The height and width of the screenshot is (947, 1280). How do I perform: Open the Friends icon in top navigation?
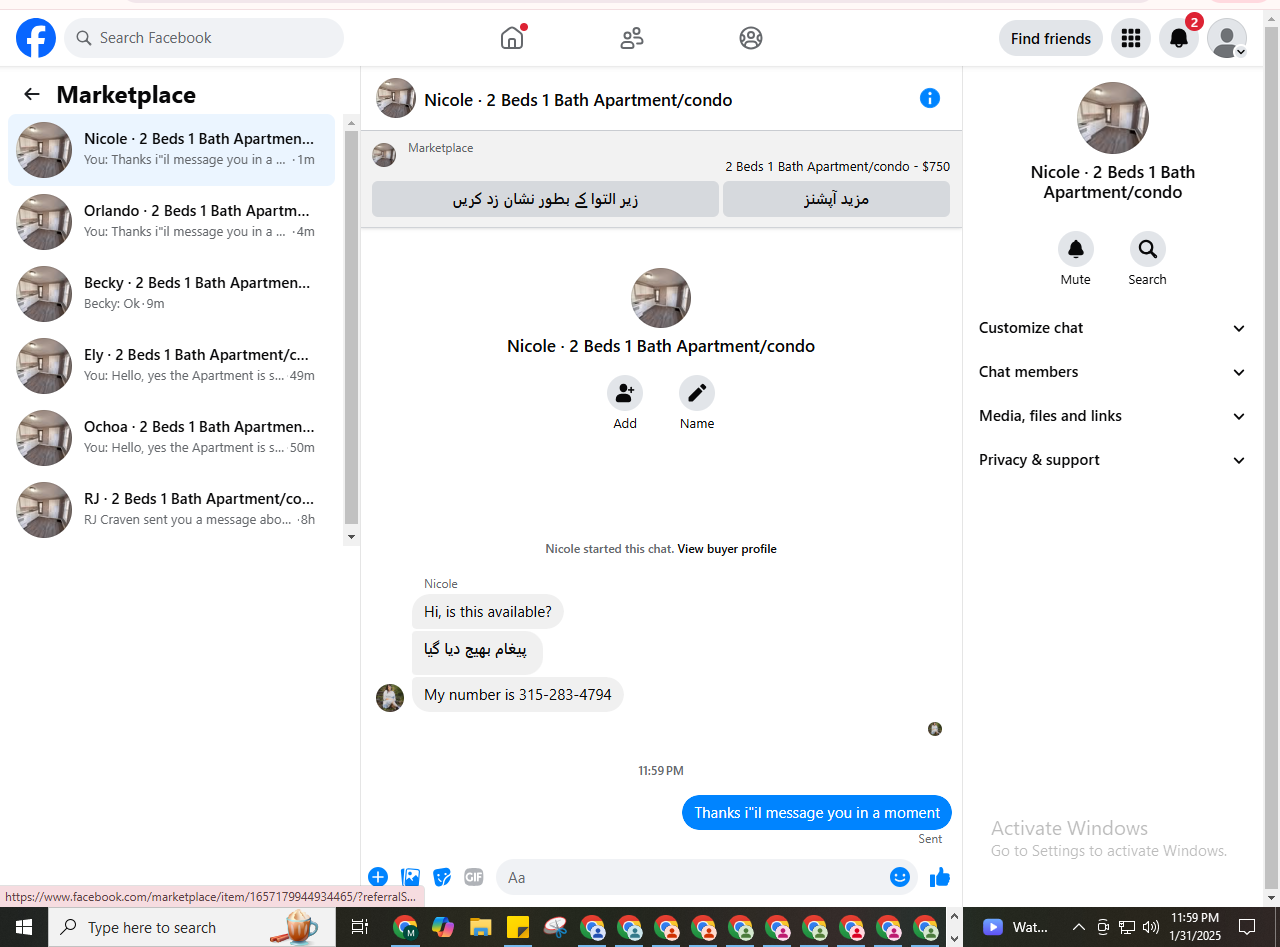(x=632, y=38)
